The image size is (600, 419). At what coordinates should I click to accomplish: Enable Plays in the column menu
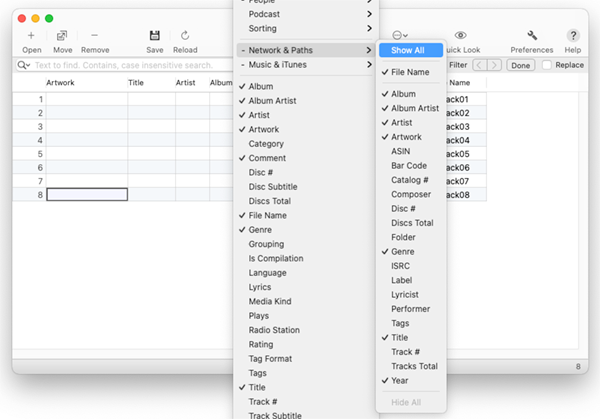[x=306, y=316]
